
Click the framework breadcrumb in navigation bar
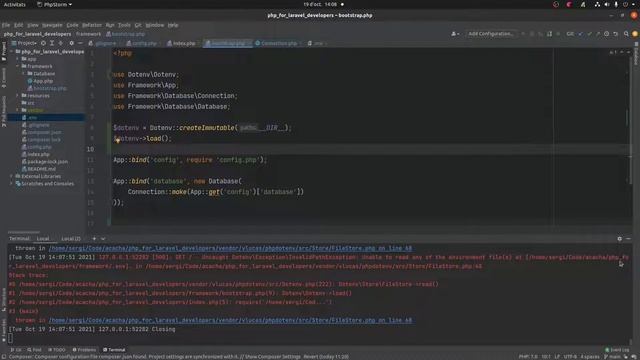coord(89,34)
